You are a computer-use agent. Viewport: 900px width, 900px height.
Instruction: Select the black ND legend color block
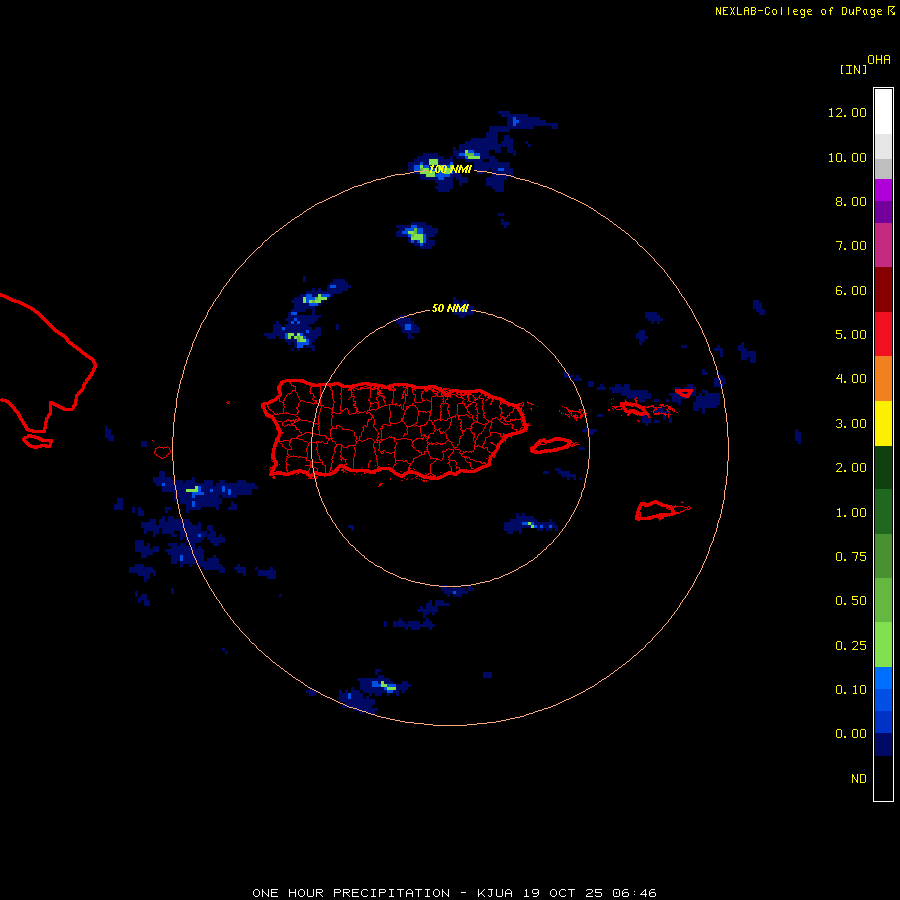coord(883,778)
